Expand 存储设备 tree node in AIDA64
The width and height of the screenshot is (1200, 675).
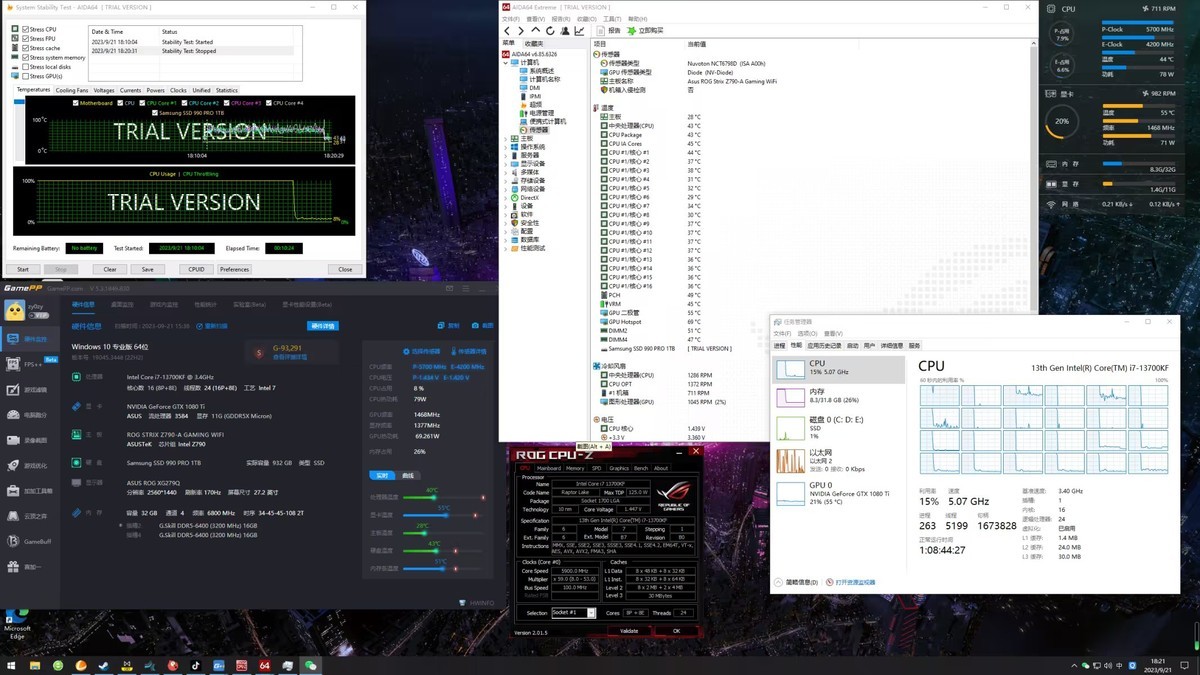click(x=506, y=181)
